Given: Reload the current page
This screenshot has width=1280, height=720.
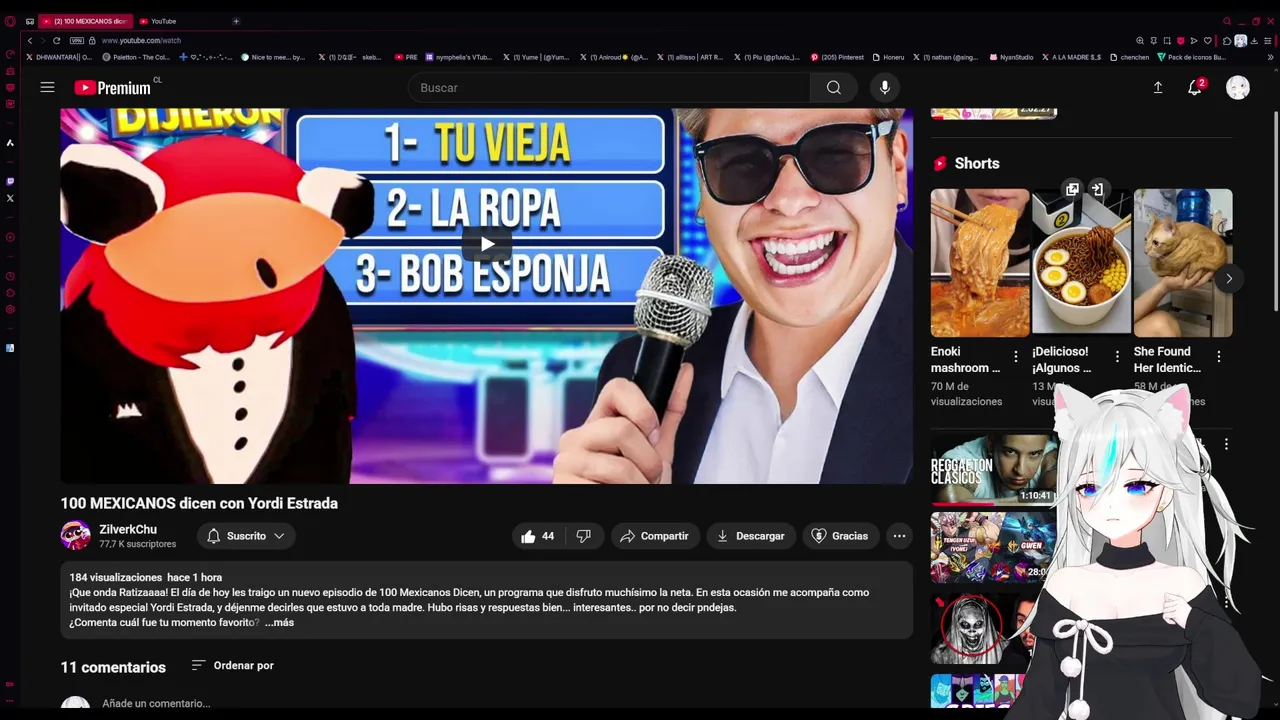Looking at the screenshot, I should pos(56,40).
